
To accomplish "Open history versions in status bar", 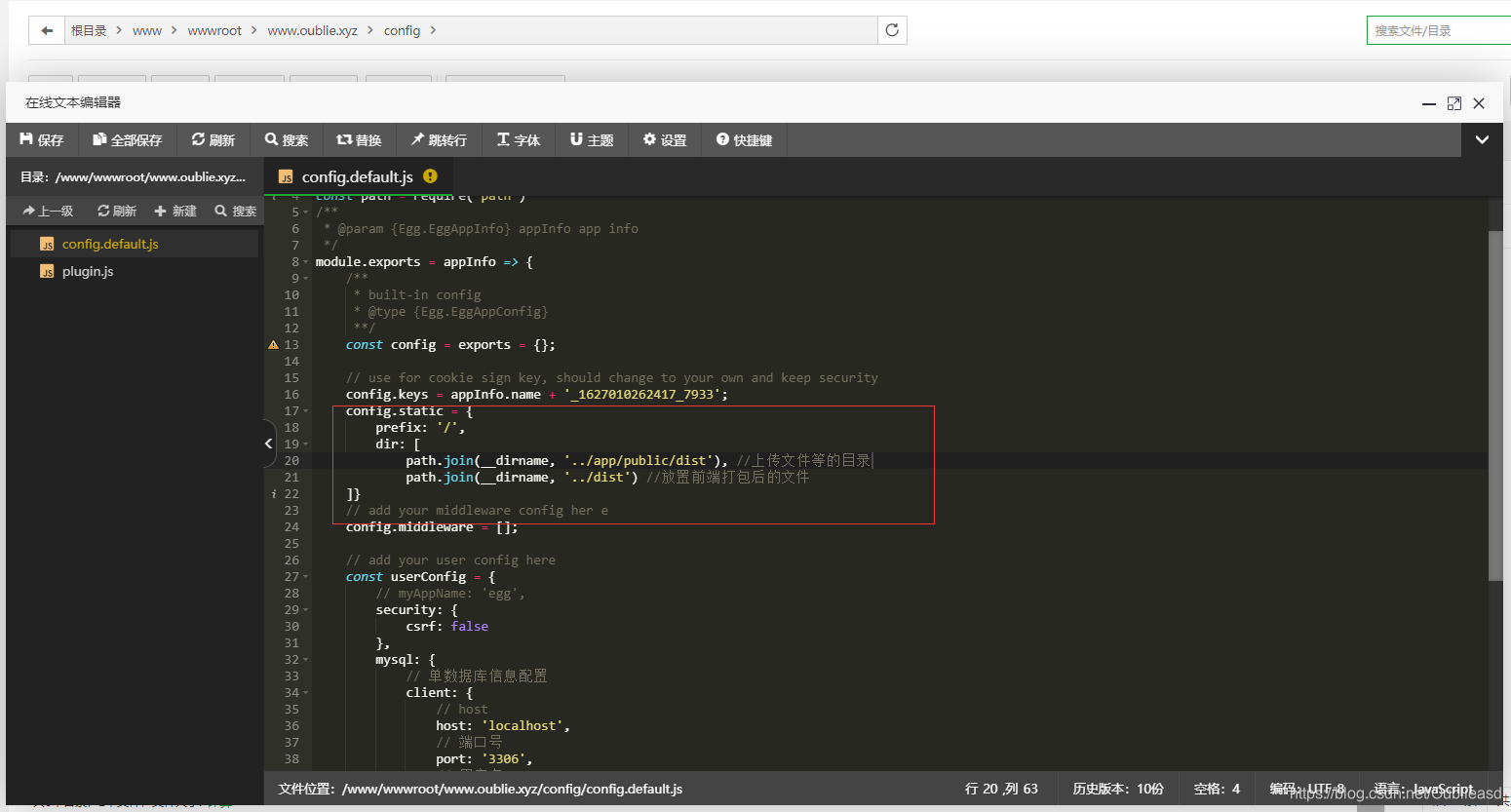I will 1118,789.
